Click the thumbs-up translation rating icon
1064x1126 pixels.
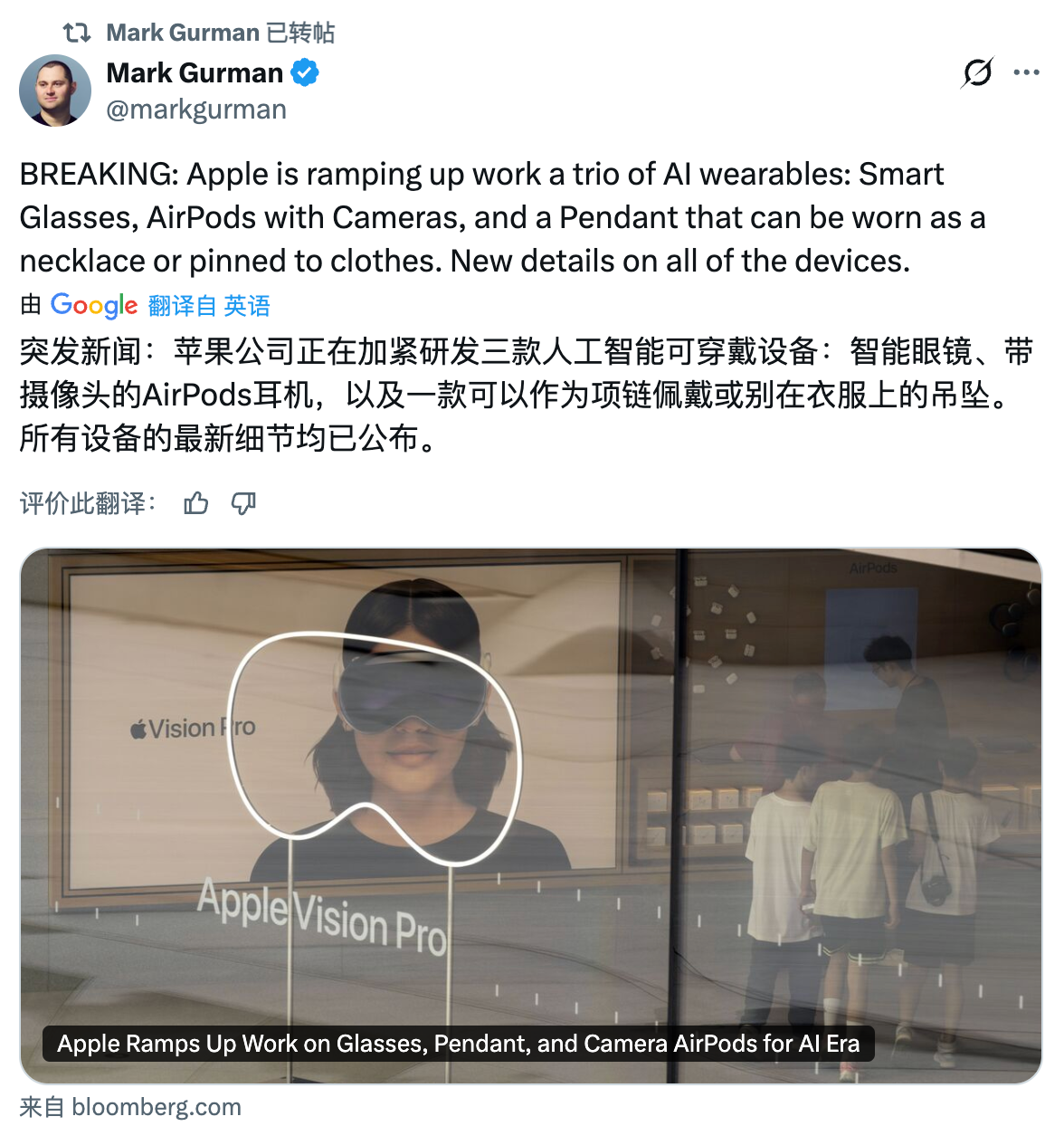pos(196,503)
